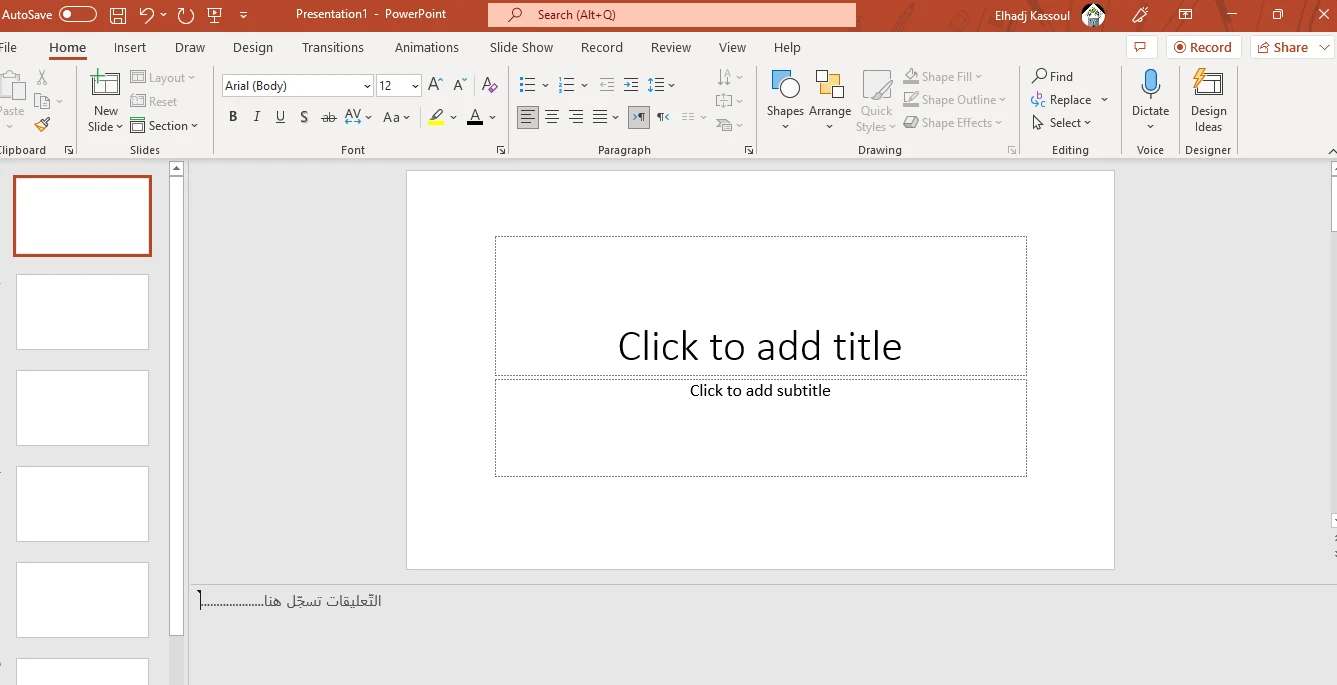This screenshot has width=1337, height=685.
Task: Click the Replace button
Action: (1061, 100)
